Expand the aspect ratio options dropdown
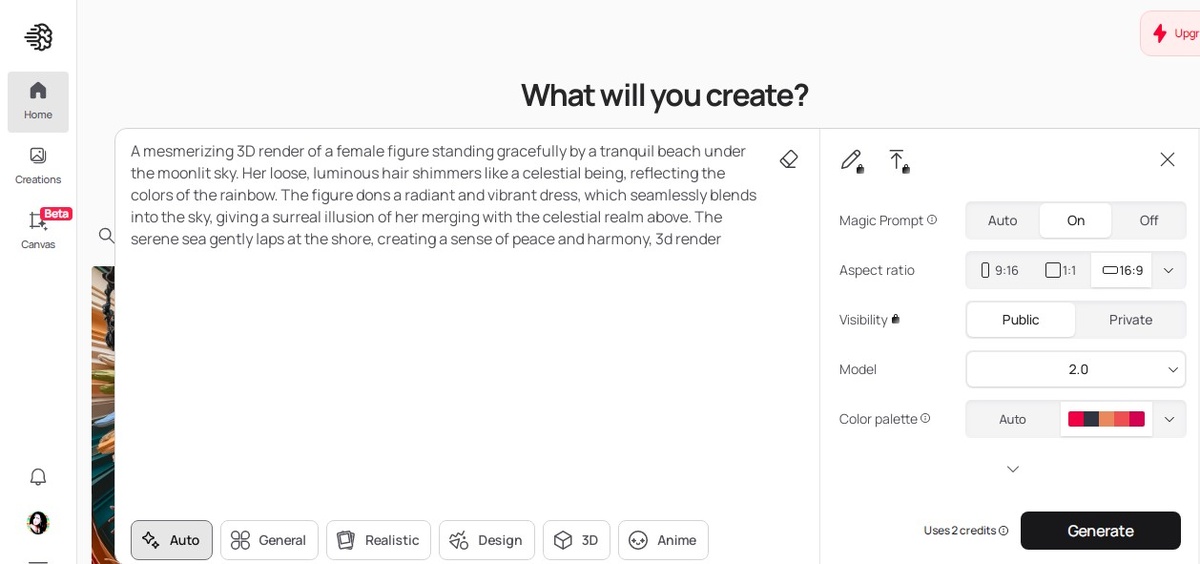The image size is (1200, 564). pyautogui.click(x=1168, y=270)
